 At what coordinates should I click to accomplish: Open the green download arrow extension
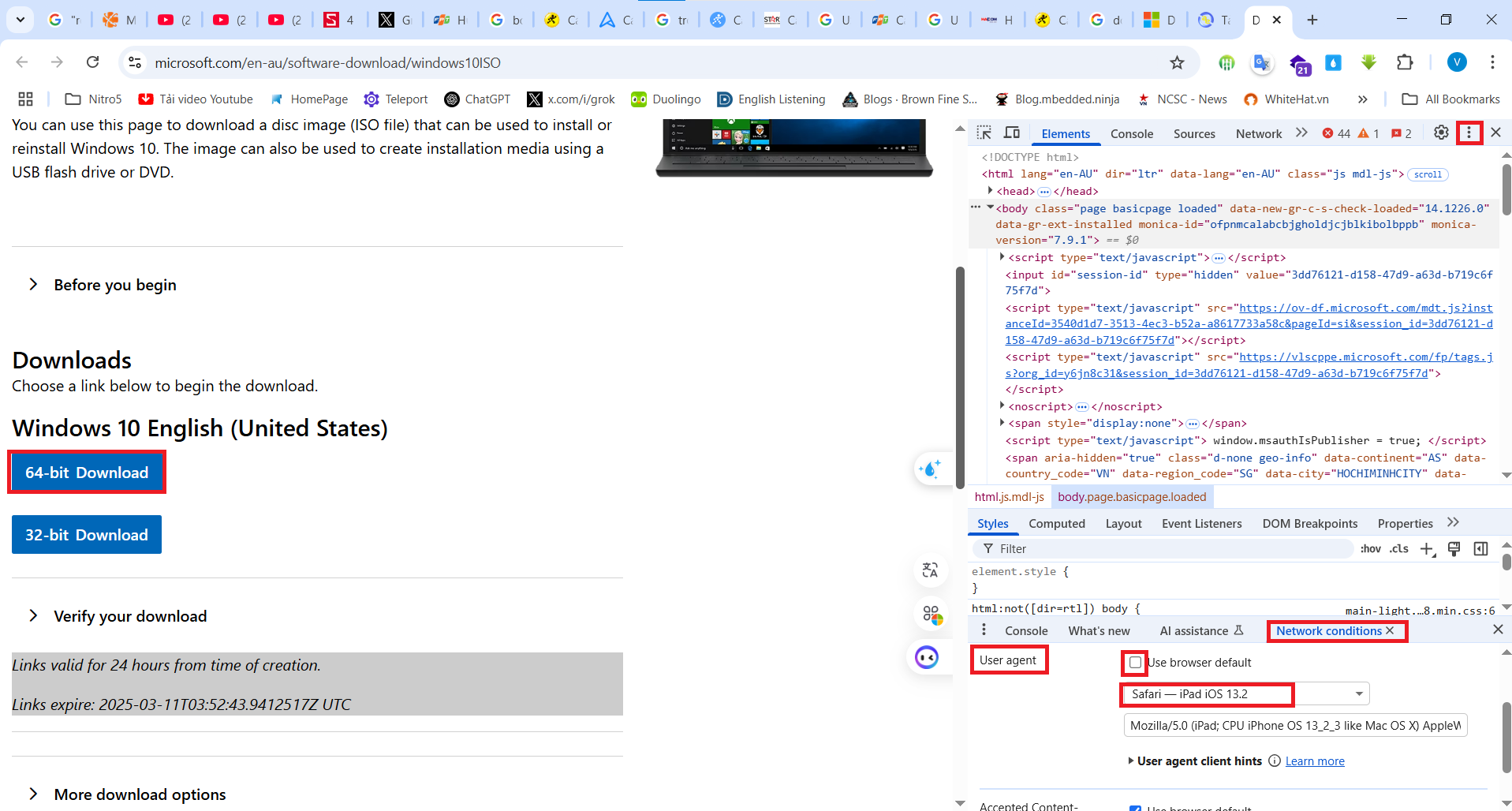pos(1368,62)
